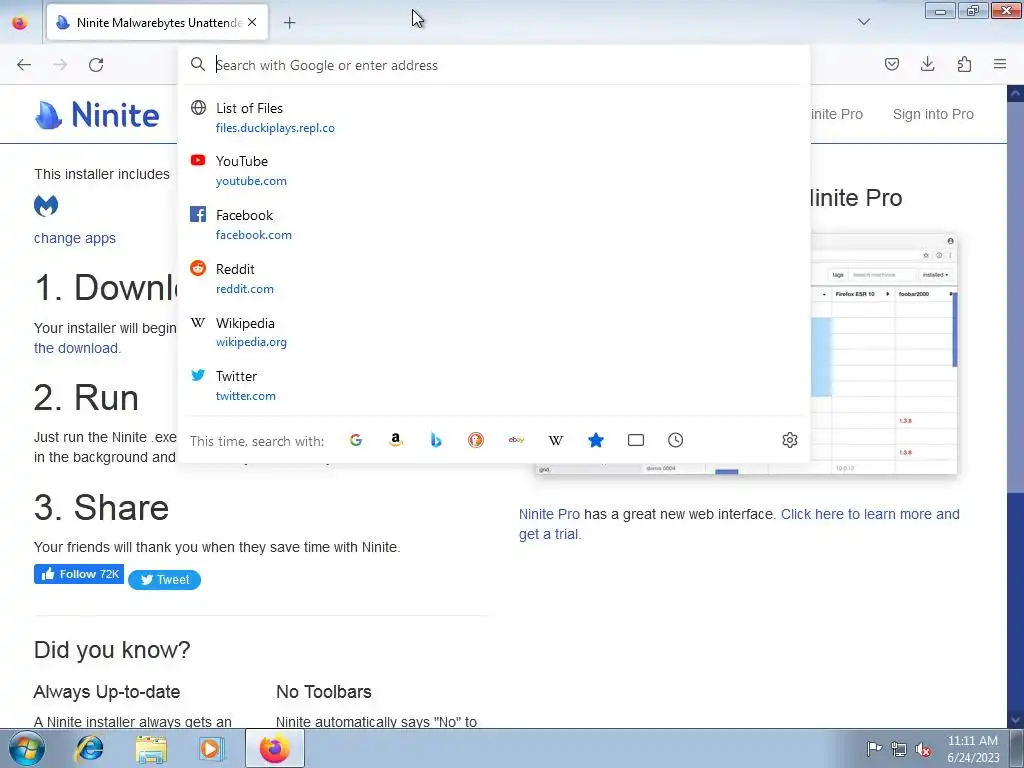Open the Action Center flag tray icon
The height and width of the screenshot is (768, 1024).
(874, 749)
